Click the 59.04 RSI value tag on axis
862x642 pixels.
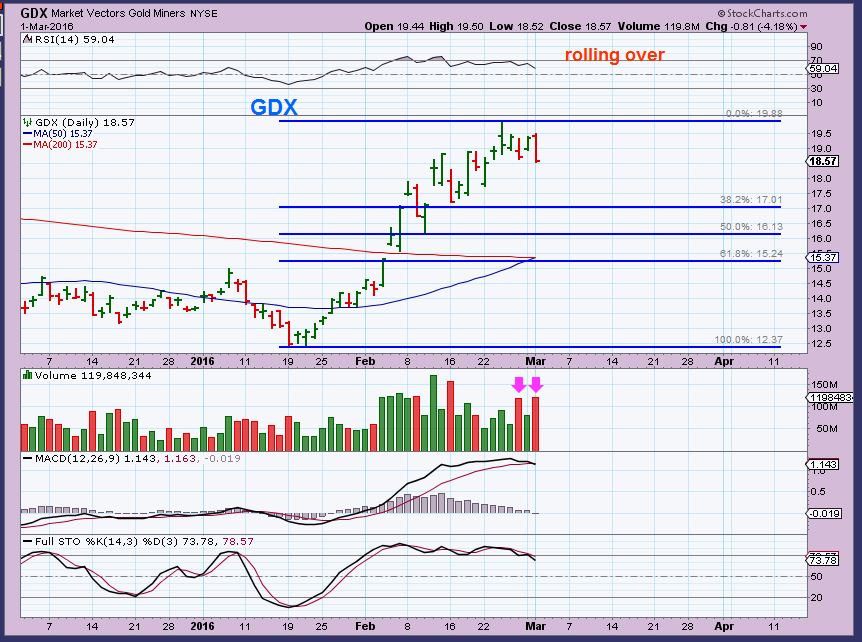coord(823,69)
